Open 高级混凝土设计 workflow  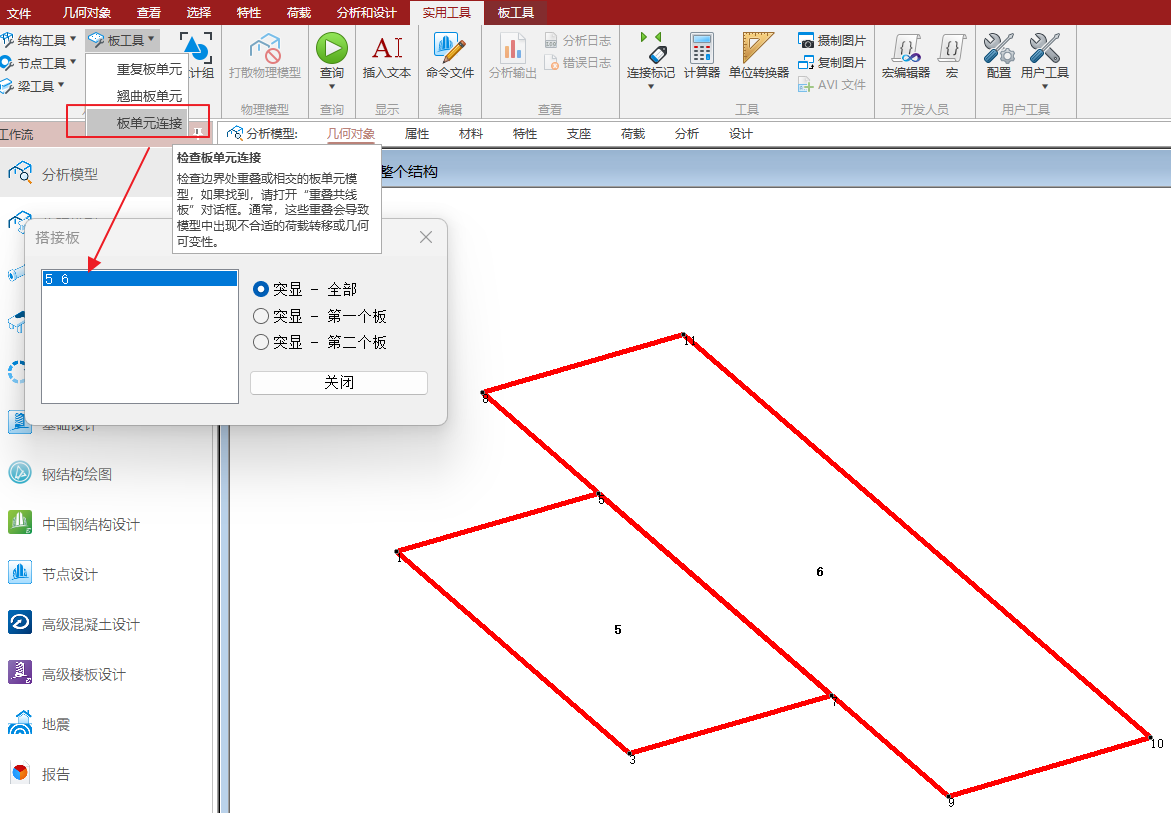(73, 624)
